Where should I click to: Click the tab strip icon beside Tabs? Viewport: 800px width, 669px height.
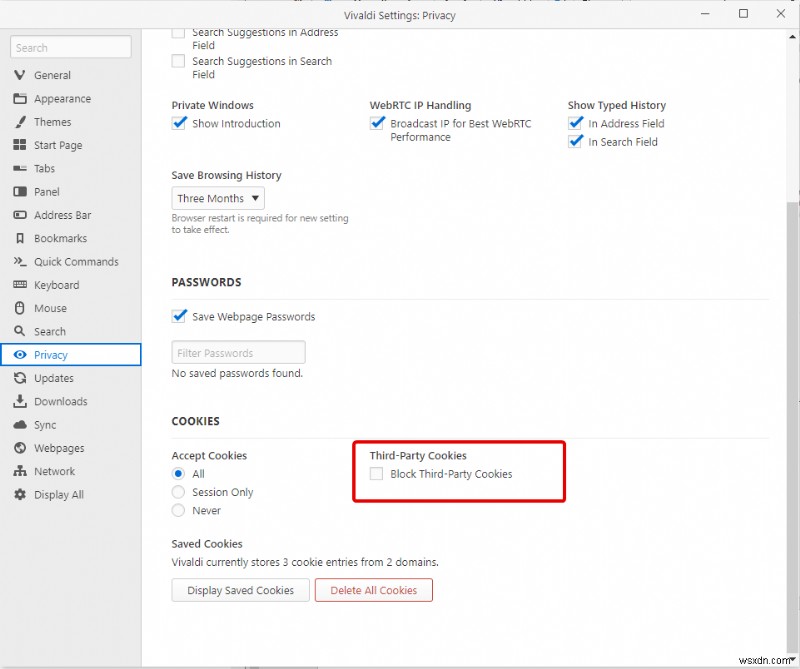point(20,168)
